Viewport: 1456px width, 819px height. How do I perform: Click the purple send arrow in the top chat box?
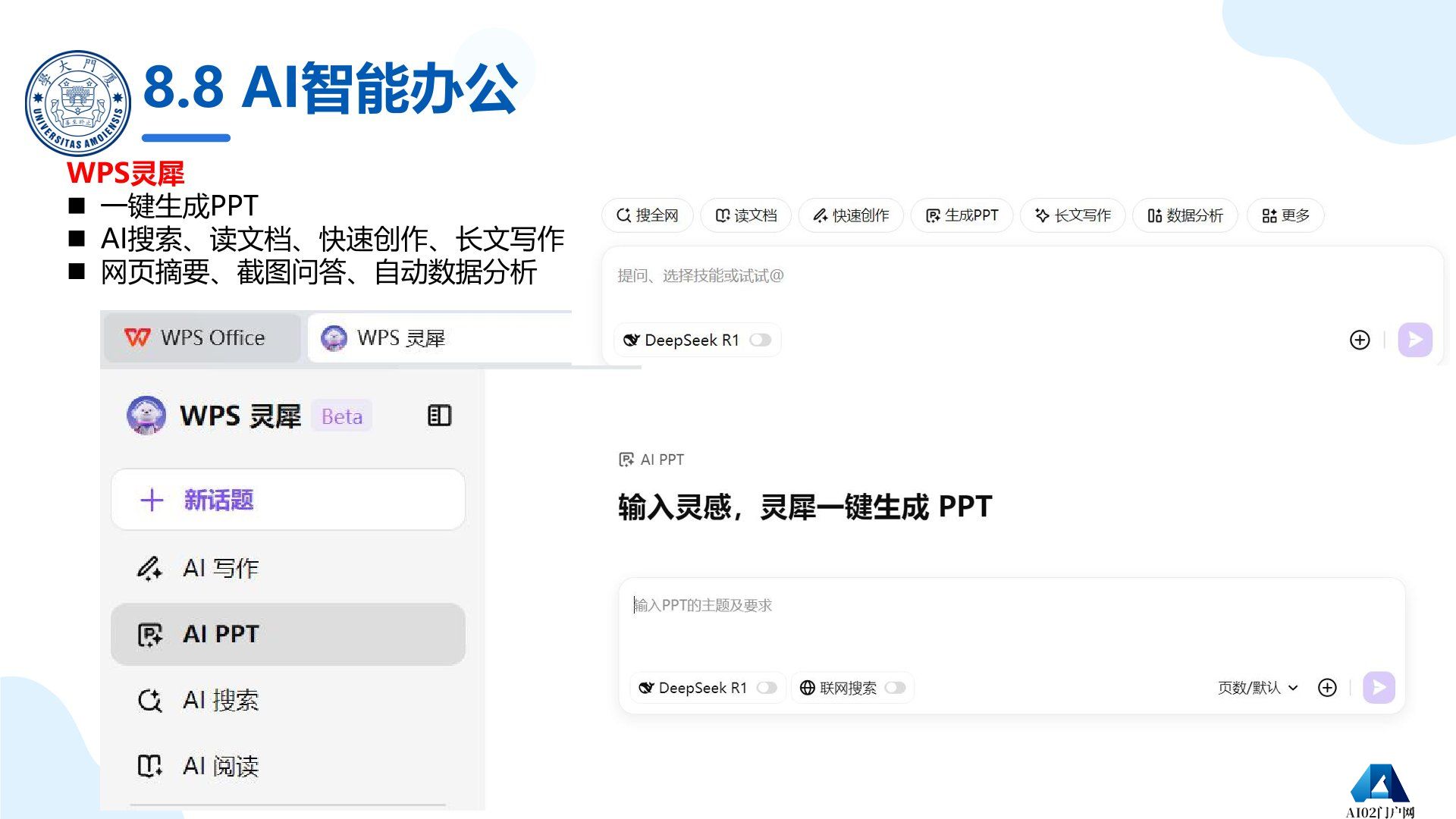(x=1415, y=340)
